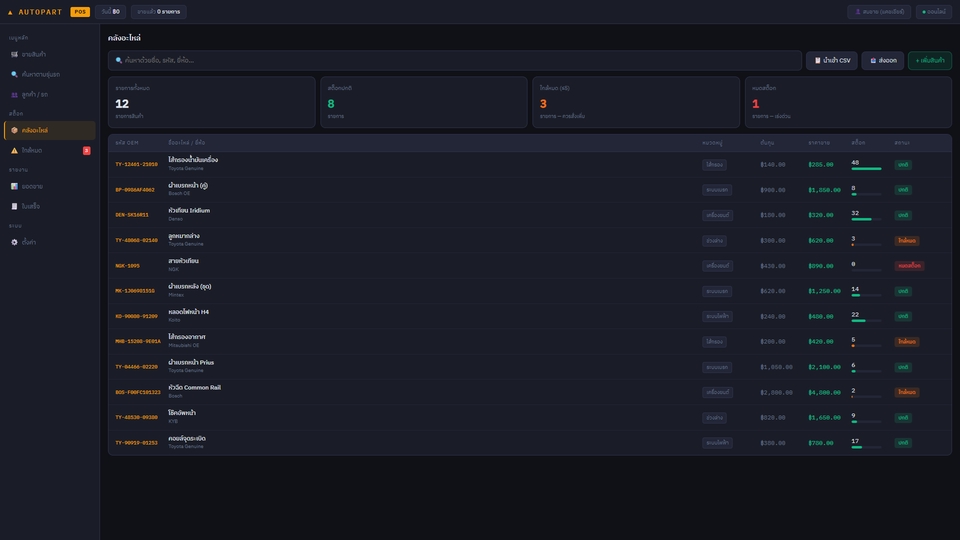The width and height of the screenshot is (960, 540).
Task: Click the user avatar icon in header
Action: click(858, 12)
